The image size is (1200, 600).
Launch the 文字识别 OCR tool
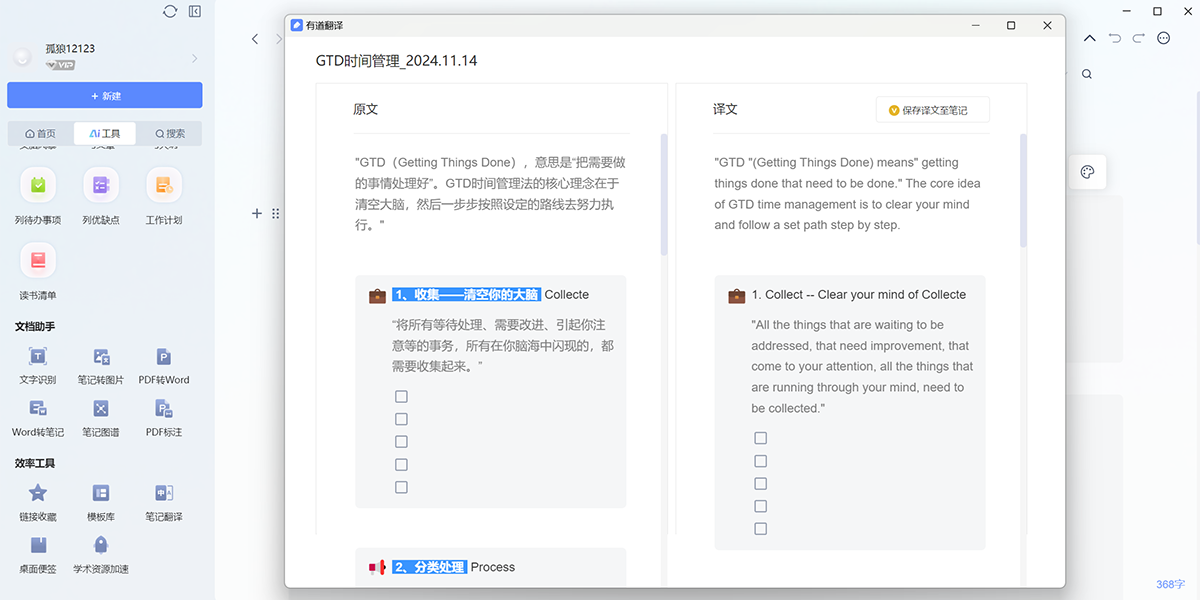coord(38,357)
